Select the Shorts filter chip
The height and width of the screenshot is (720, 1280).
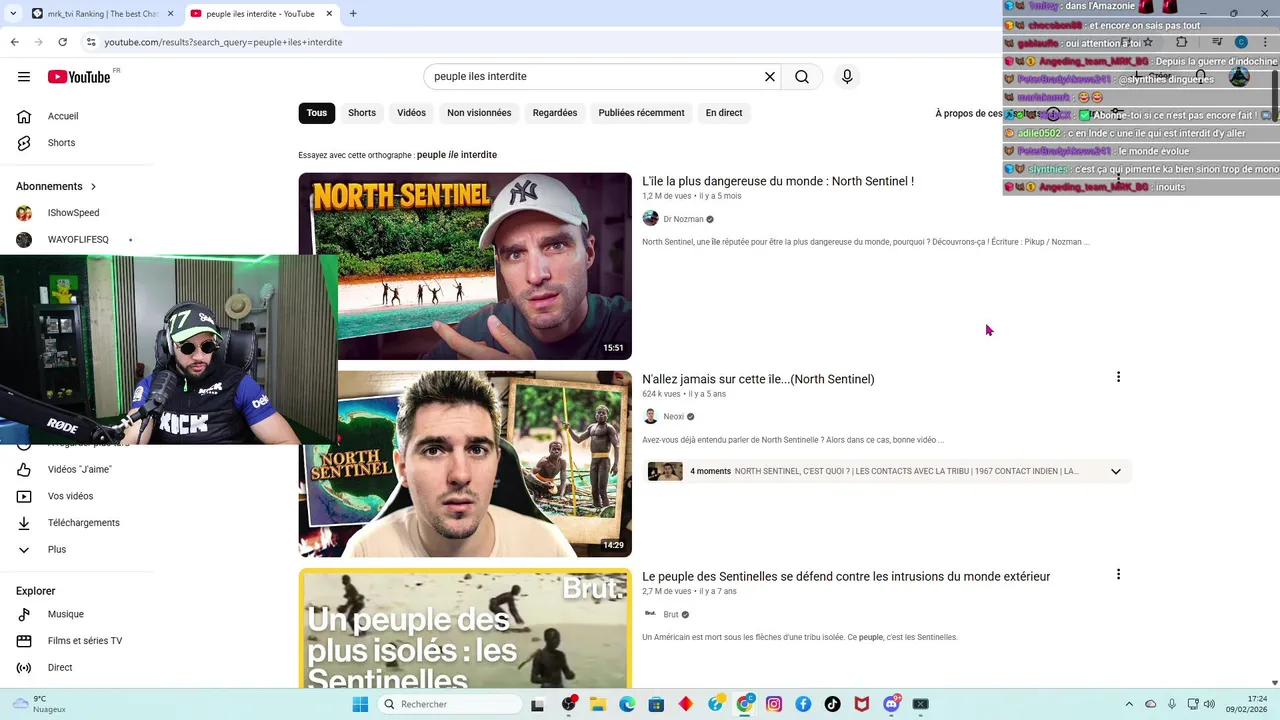362,113
